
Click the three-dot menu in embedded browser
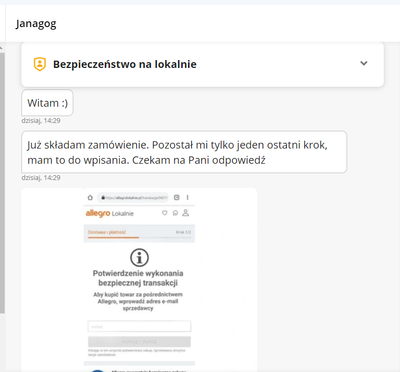(188, 197)
